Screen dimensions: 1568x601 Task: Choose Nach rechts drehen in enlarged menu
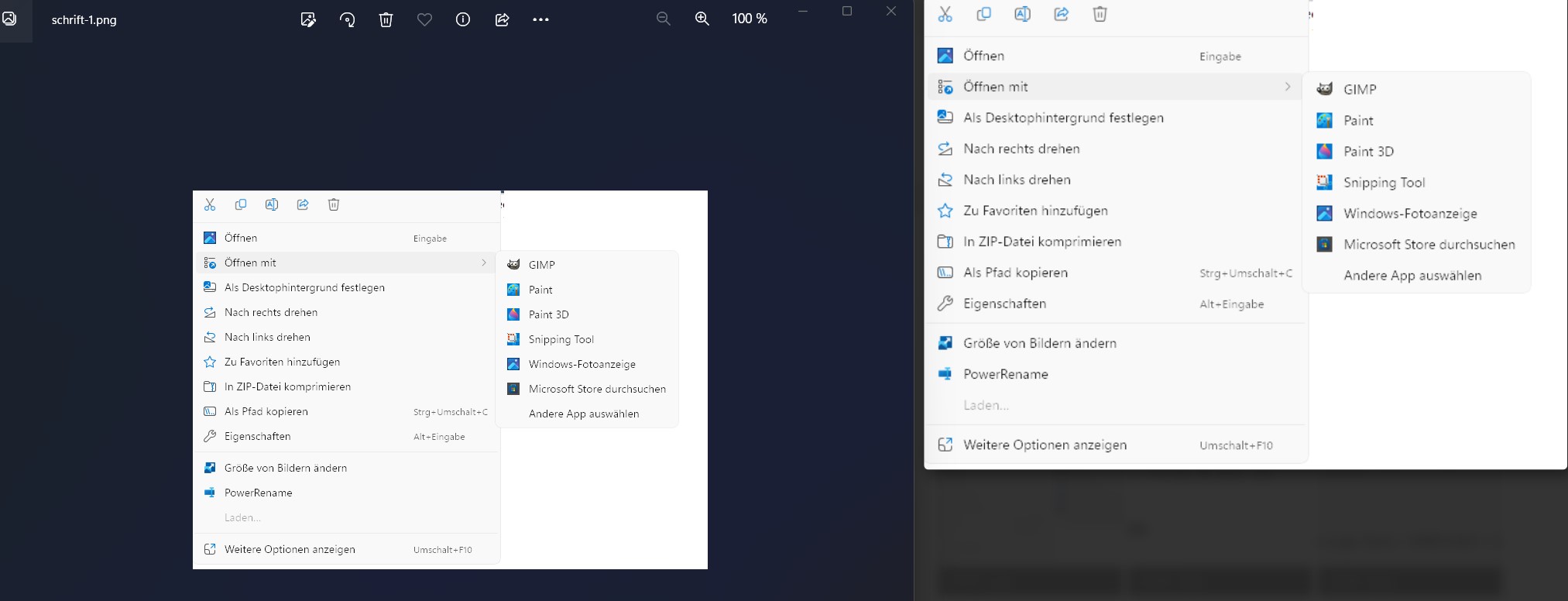pos(1116,149)
